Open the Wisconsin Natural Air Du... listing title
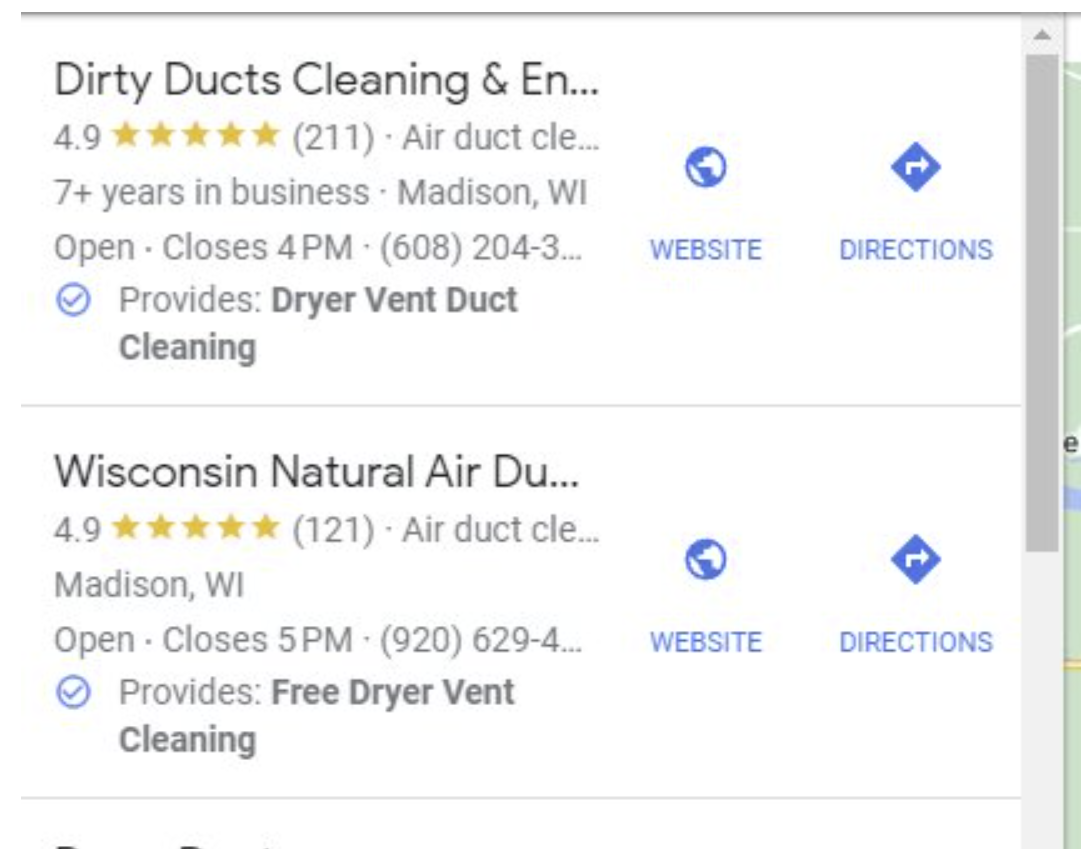The height and width of the screenshot is (849, 1092). point(316,472)
